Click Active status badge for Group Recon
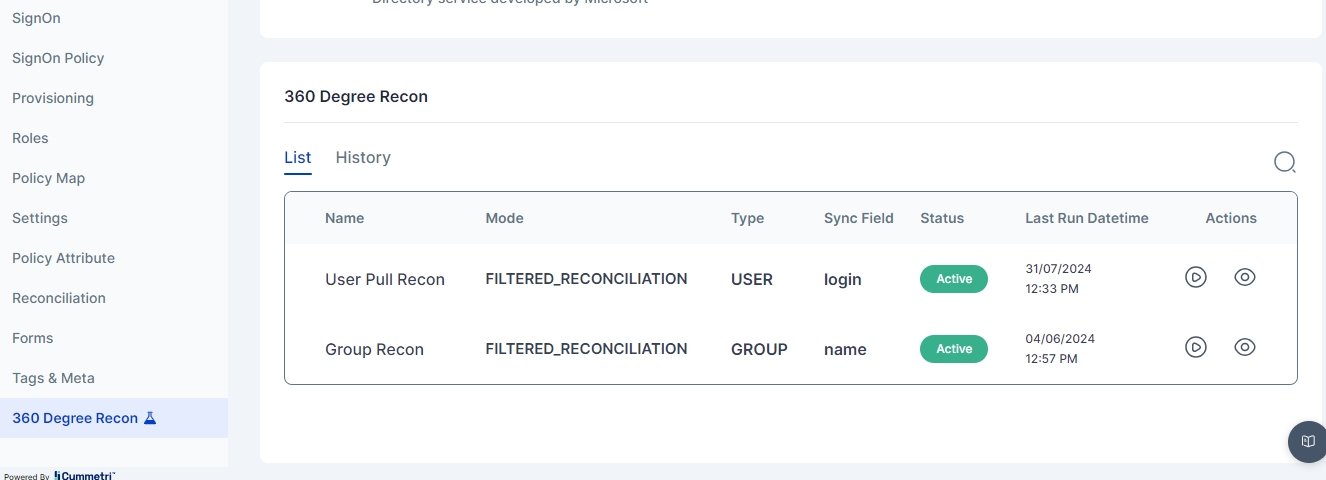The image size is (1326, 480). [x=953, y=349]
